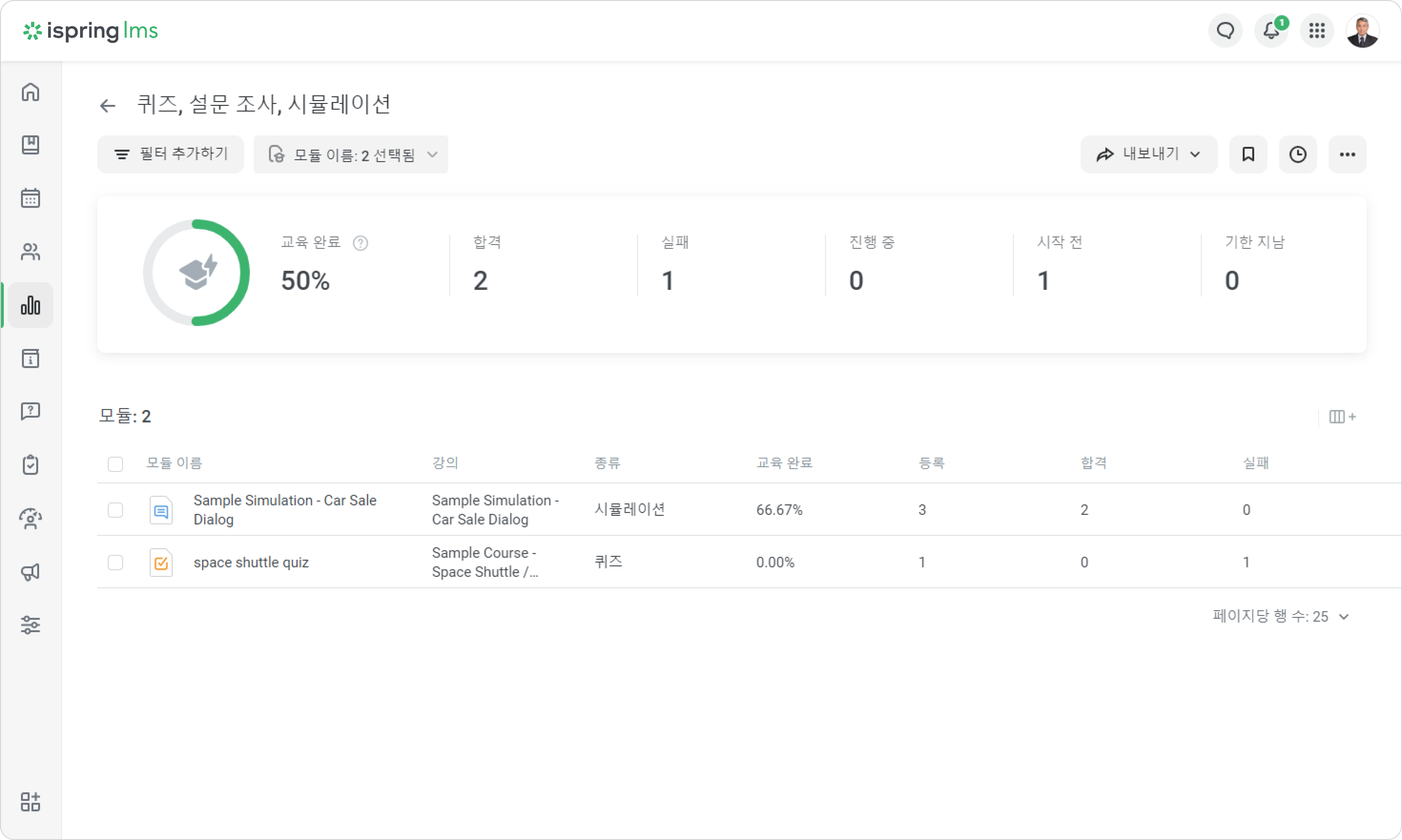Open the space shuttle quiz module
Image resolution: width=1402 pixels, height=840 pixels.
(x=251, y=562)
